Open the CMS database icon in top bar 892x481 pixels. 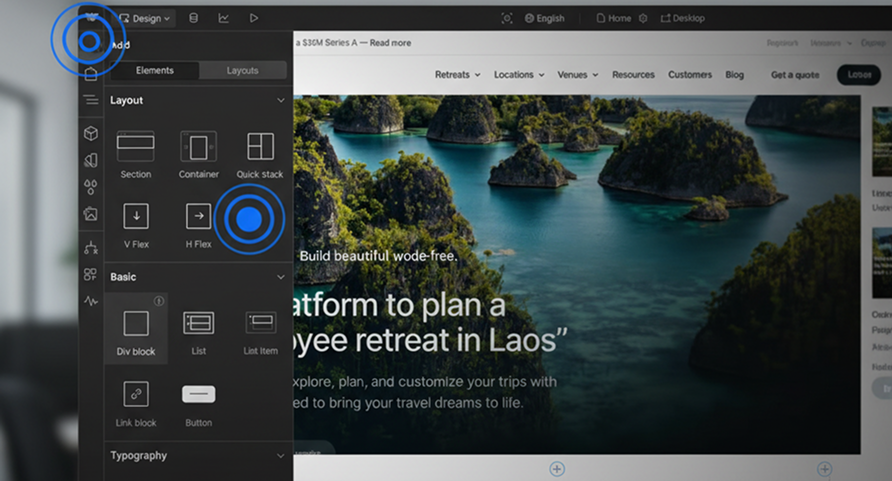(193, 18)
